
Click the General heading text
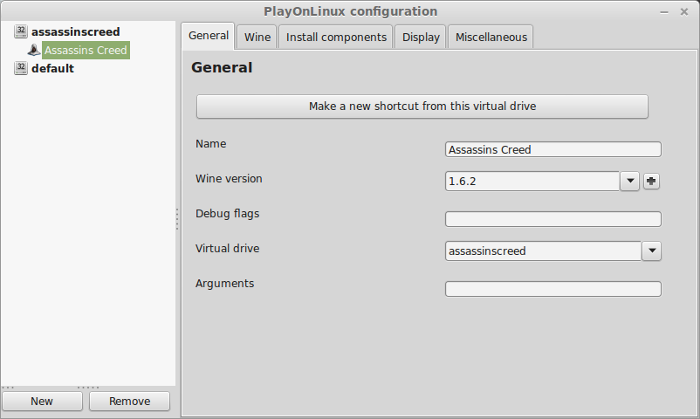coord(222,67)
